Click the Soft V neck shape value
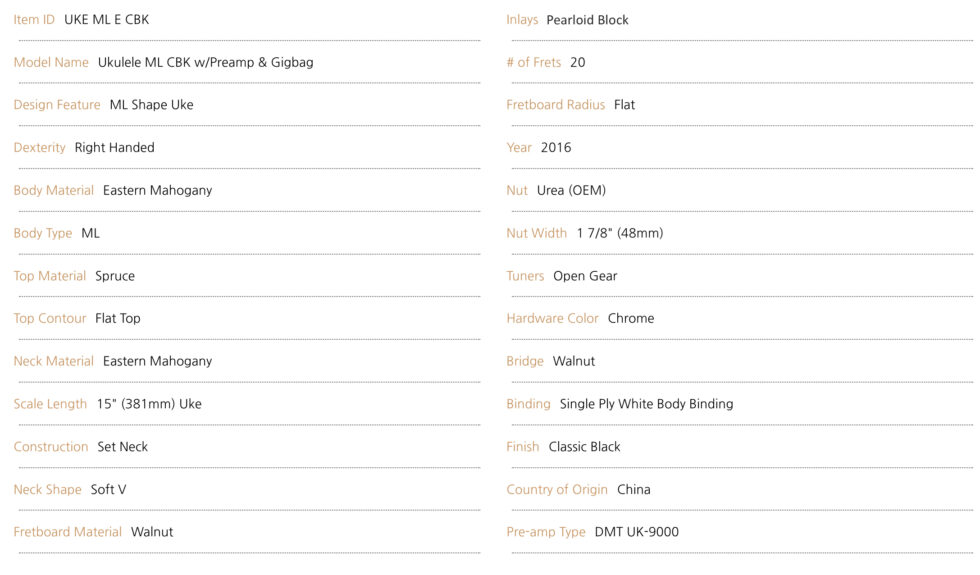The height and width of the screenshot is (575, 980). (109, 489)
